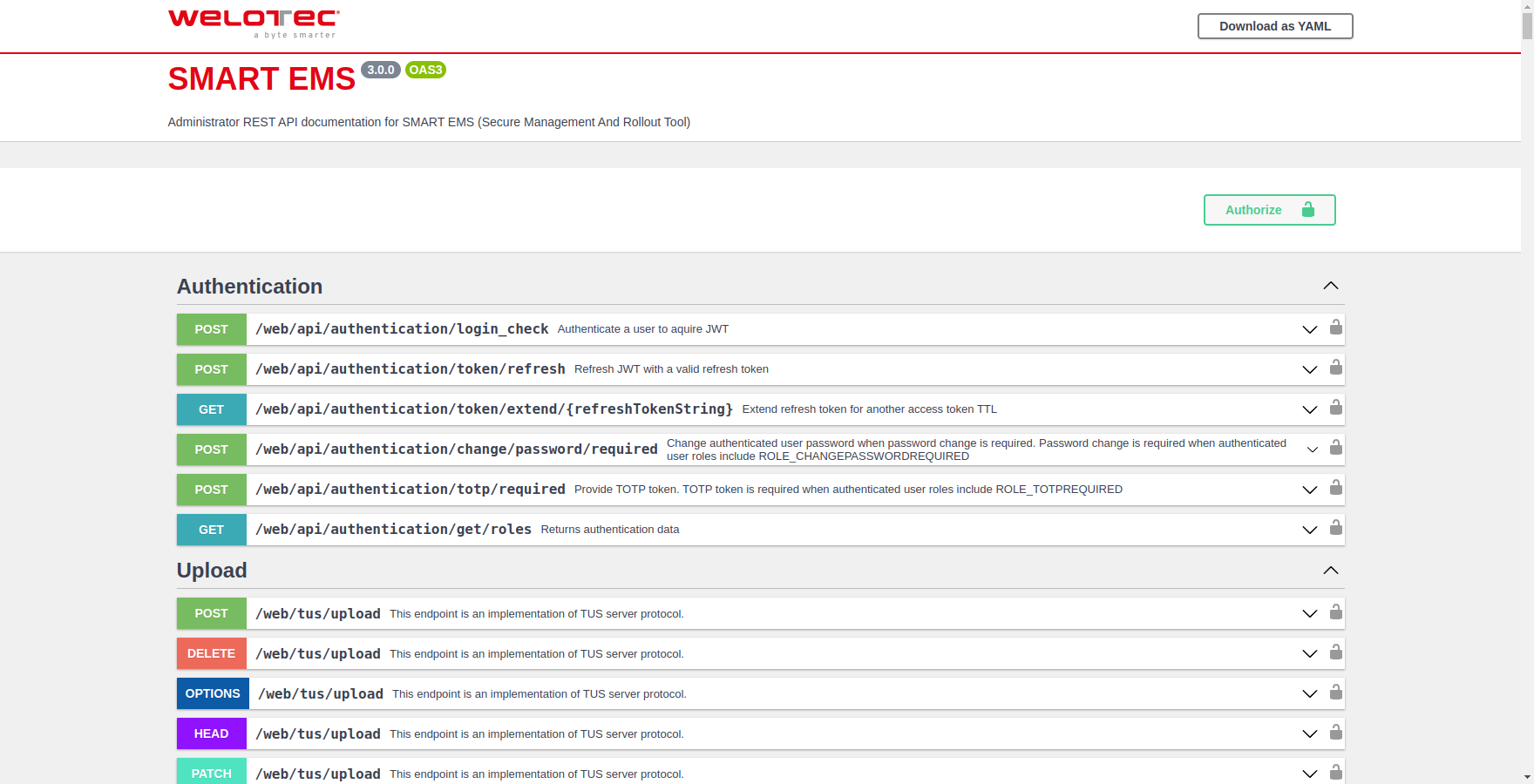Click POST badge for token/refresh

[211, 369]
